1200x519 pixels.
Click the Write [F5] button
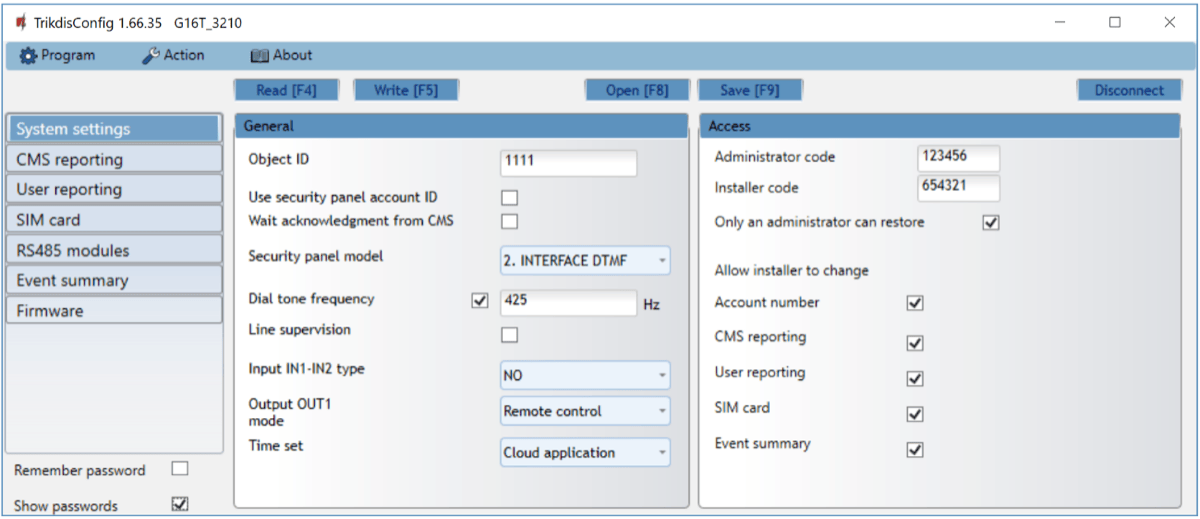point(405,90)
